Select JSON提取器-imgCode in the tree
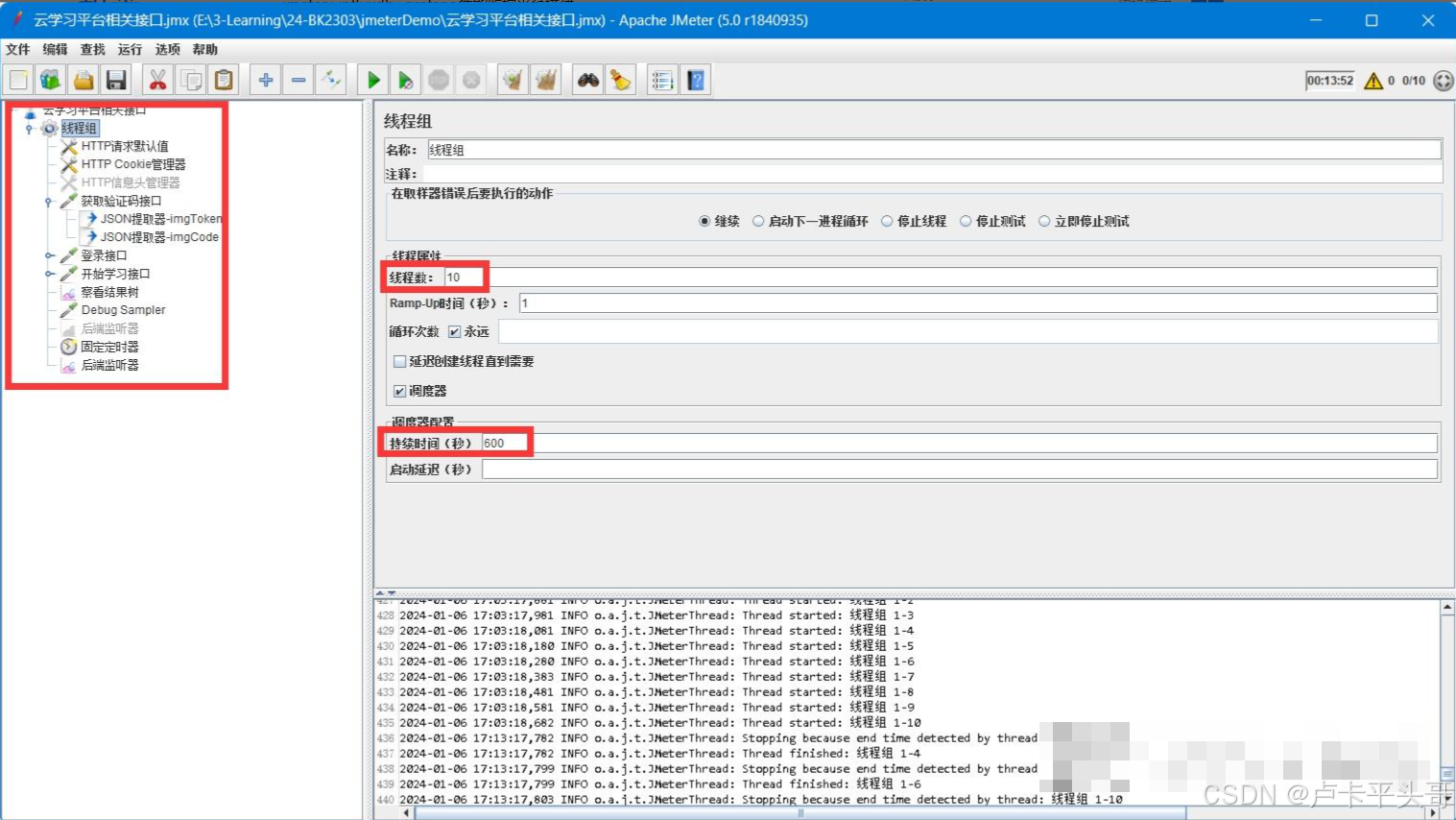The height and width of the screenshot is (820, 1456). point(159,237)
